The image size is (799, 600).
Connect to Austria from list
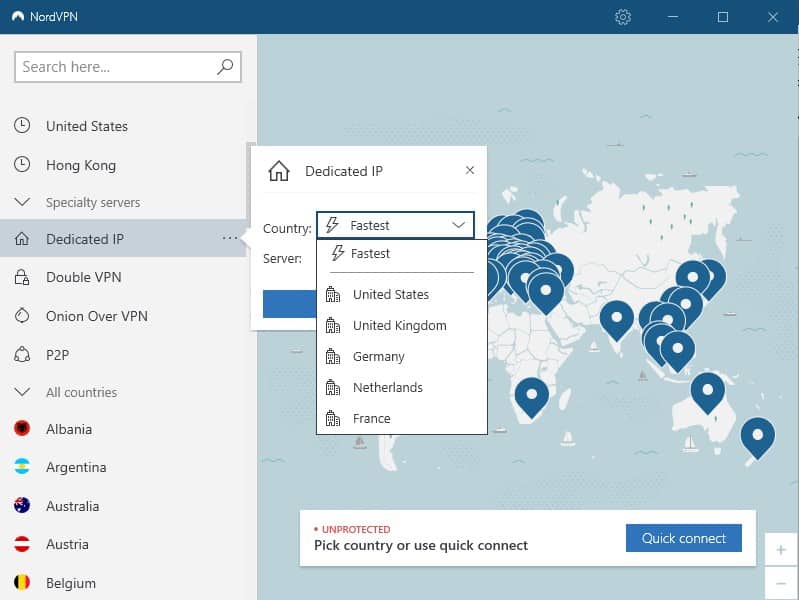click(123, 544)
